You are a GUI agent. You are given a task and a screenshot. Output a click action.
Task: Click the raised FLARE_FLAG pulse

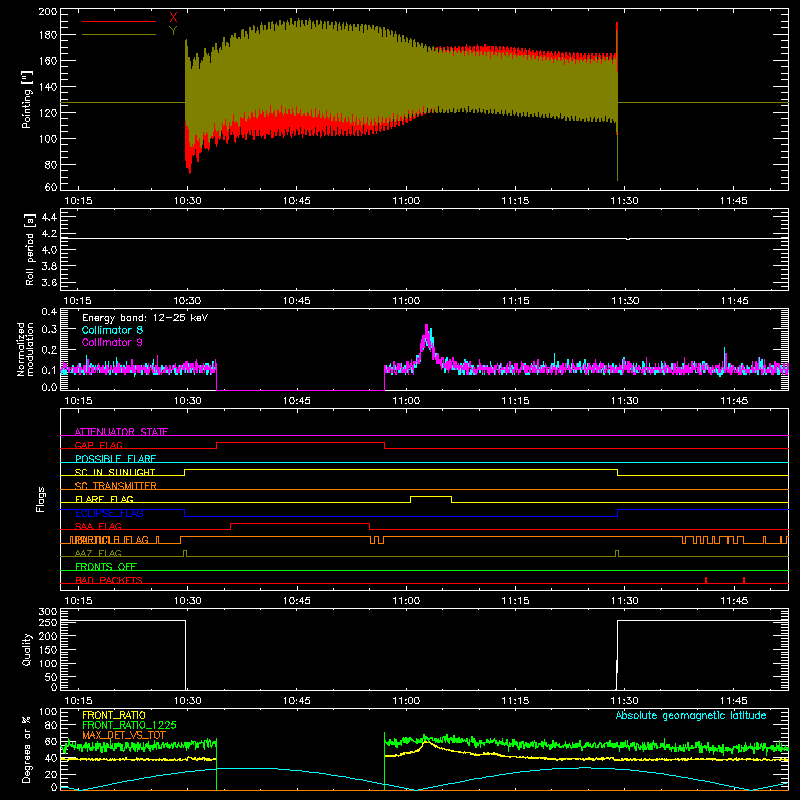(431, 496)
